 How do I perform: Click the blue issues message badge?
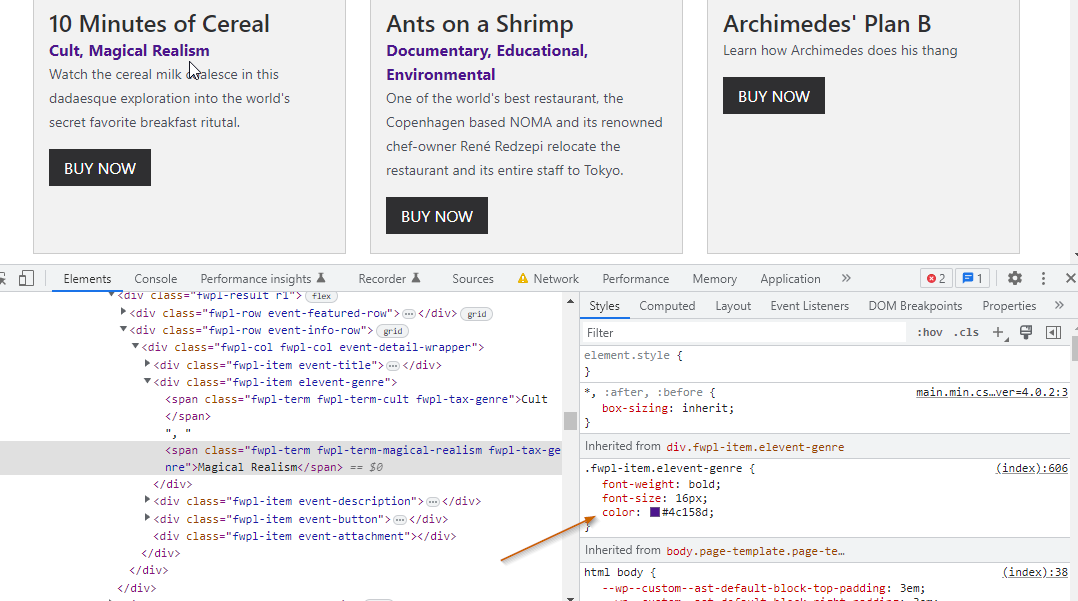(x=972, y=278)
